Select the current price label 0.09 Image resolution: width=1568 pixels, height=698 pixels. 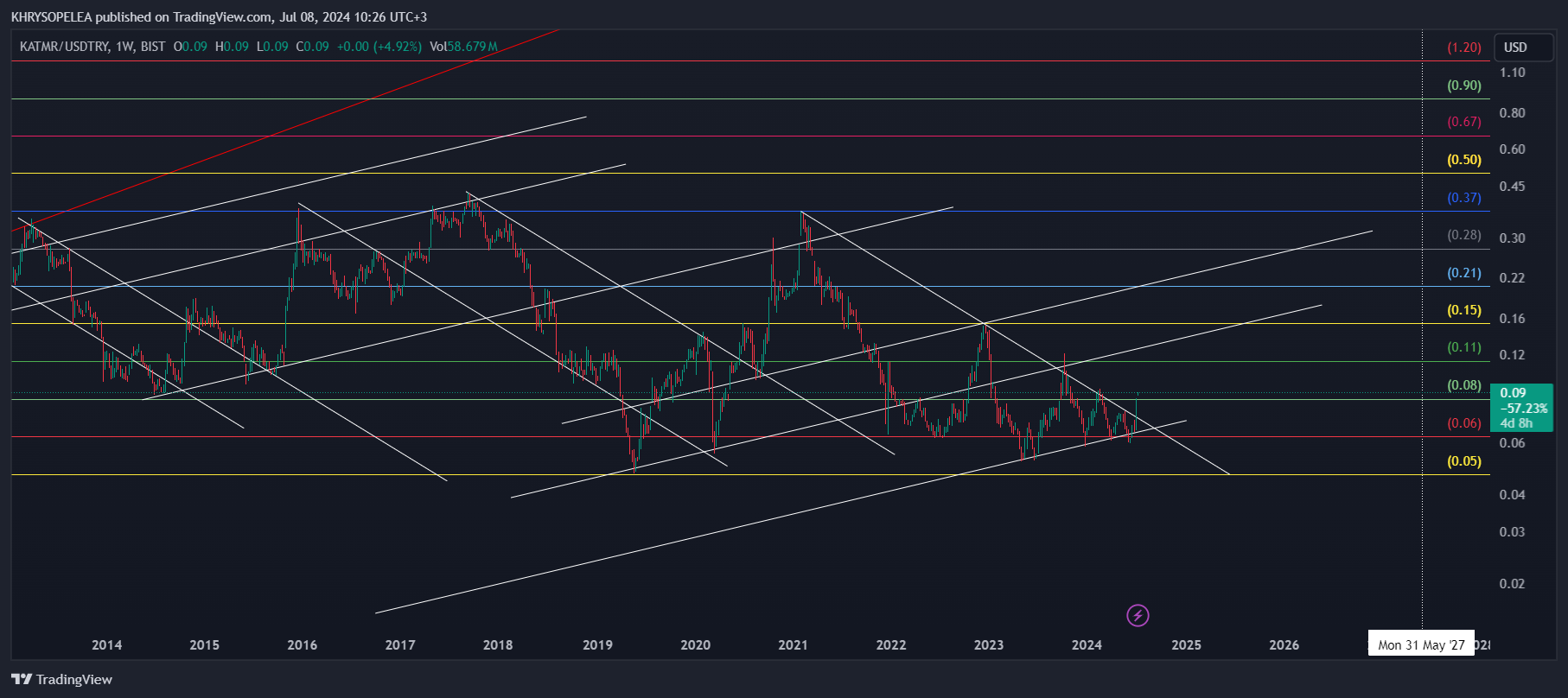pos(1513,393)
